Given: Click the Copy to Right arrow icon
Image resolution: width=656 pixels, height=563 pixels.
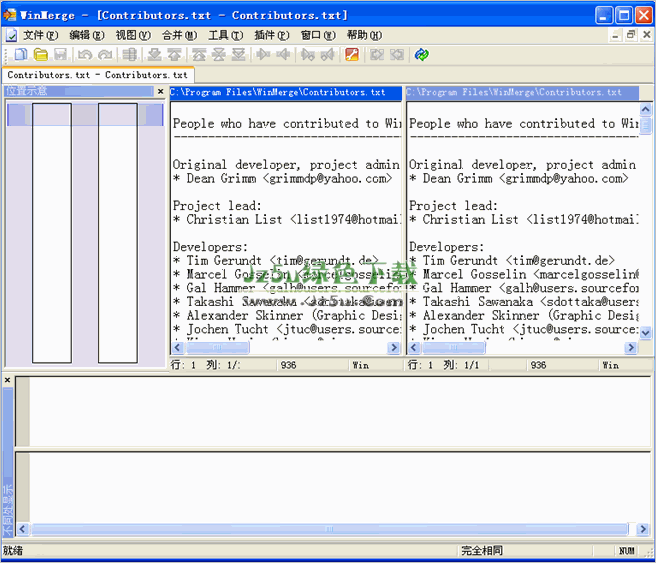Looking at the screenshot, I should (263, 55).
